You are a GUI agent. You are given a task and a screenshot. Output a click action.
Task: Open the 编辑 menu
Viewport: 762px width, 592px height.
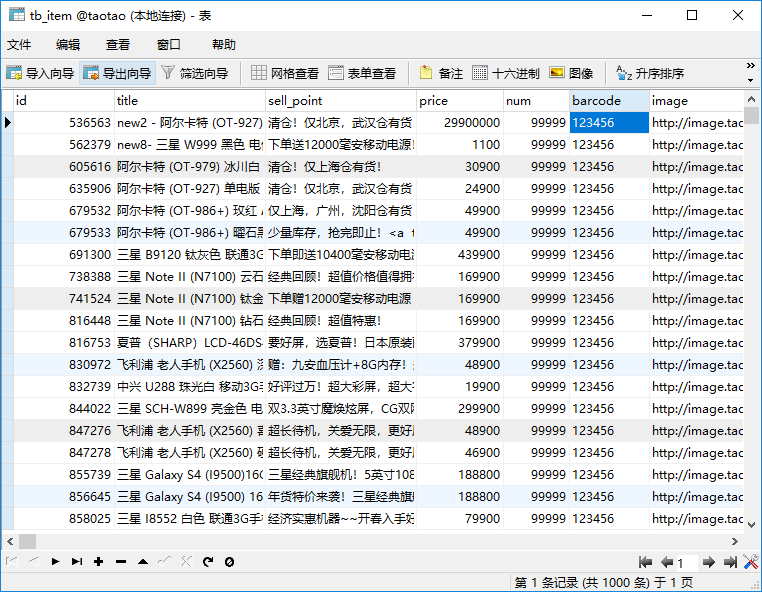coord(68,45)
